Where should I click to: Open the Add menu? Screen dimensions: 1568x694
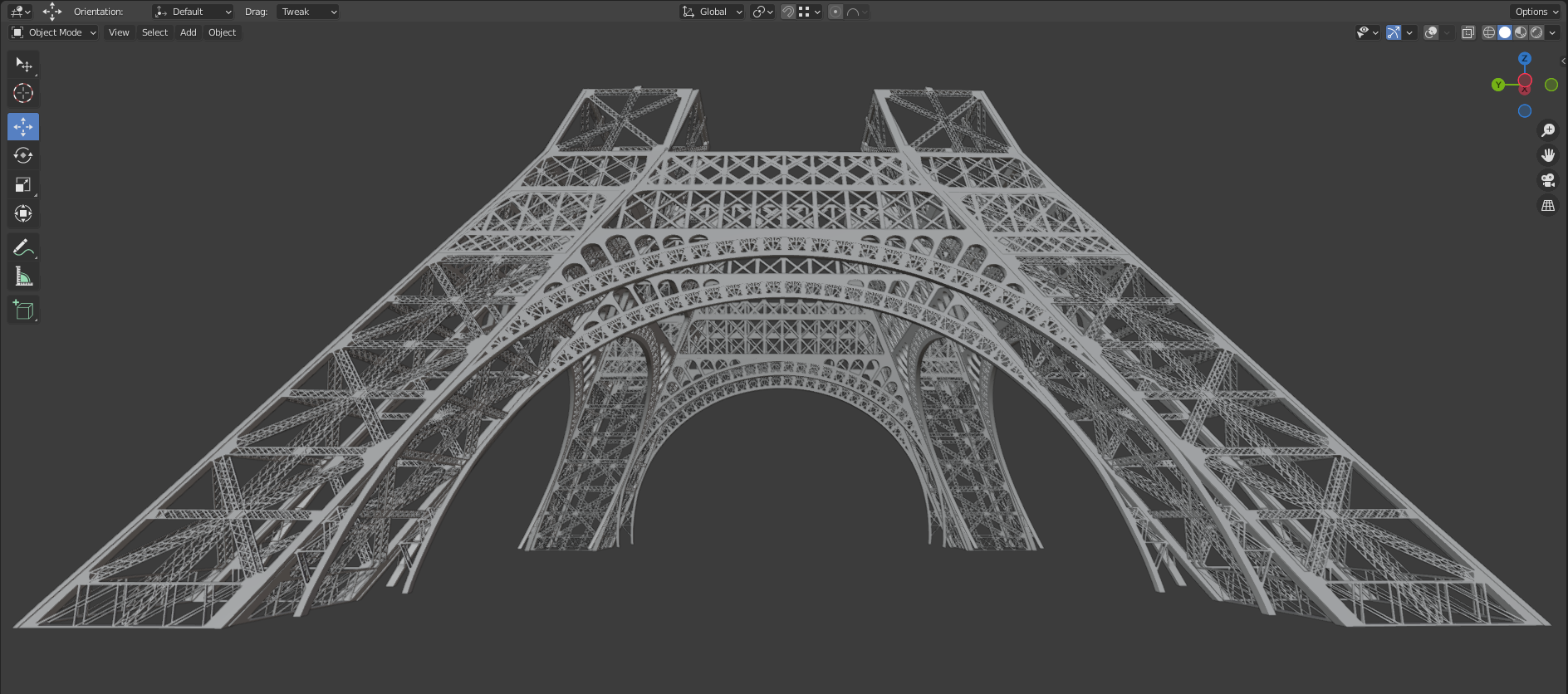pyautogui.click(x=189, y=32)
